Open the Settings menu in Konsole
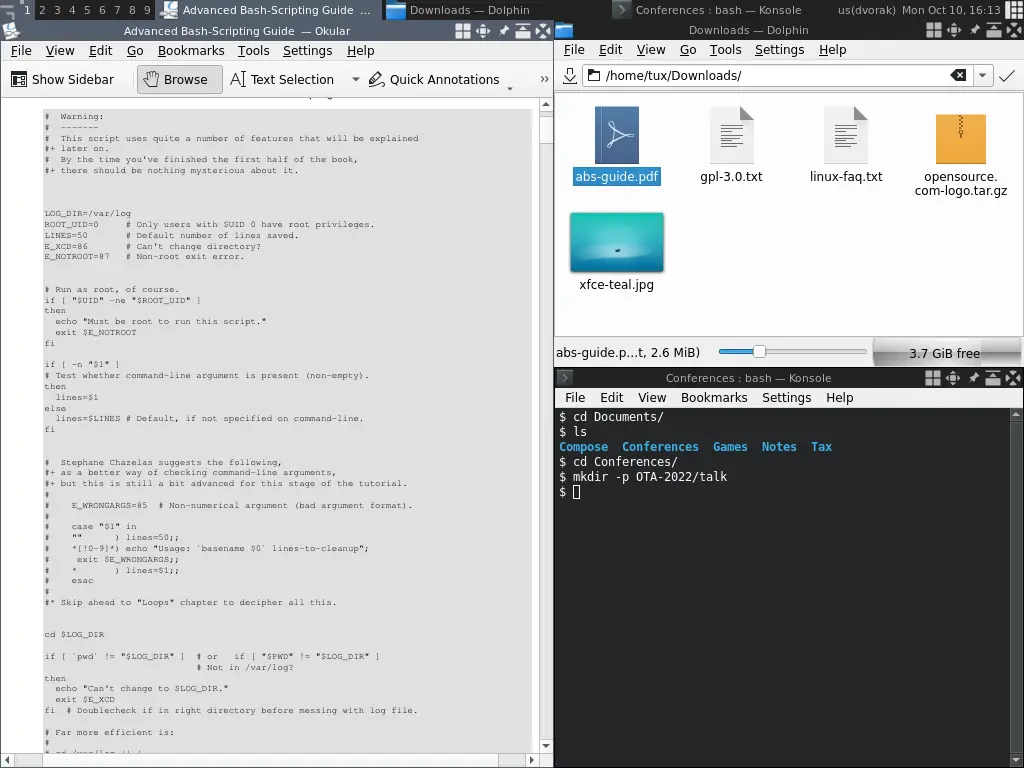1024x768 pixels. pos(786,397)
